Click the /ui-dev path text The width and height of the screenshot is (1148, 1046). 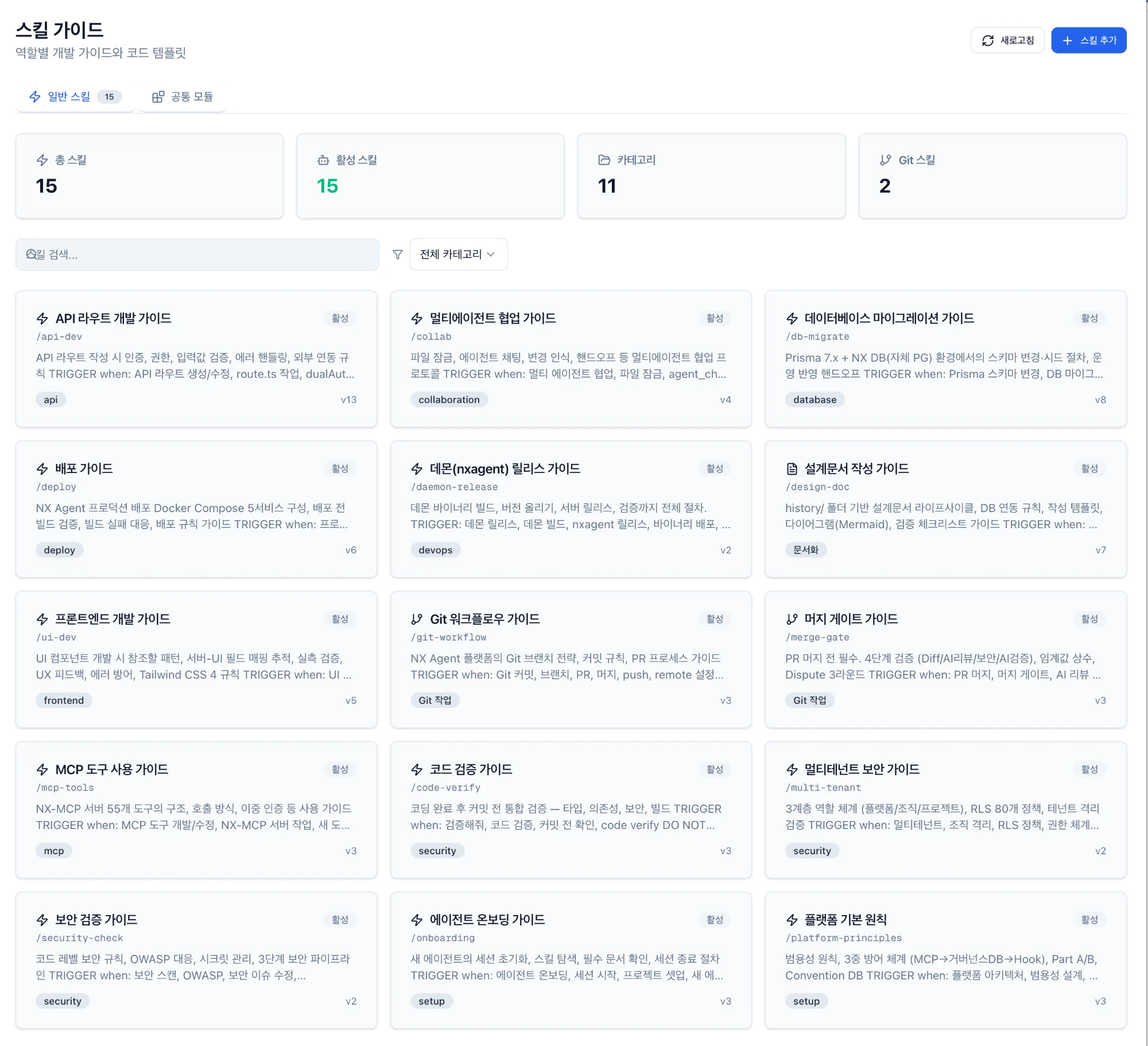coord(56,637)
